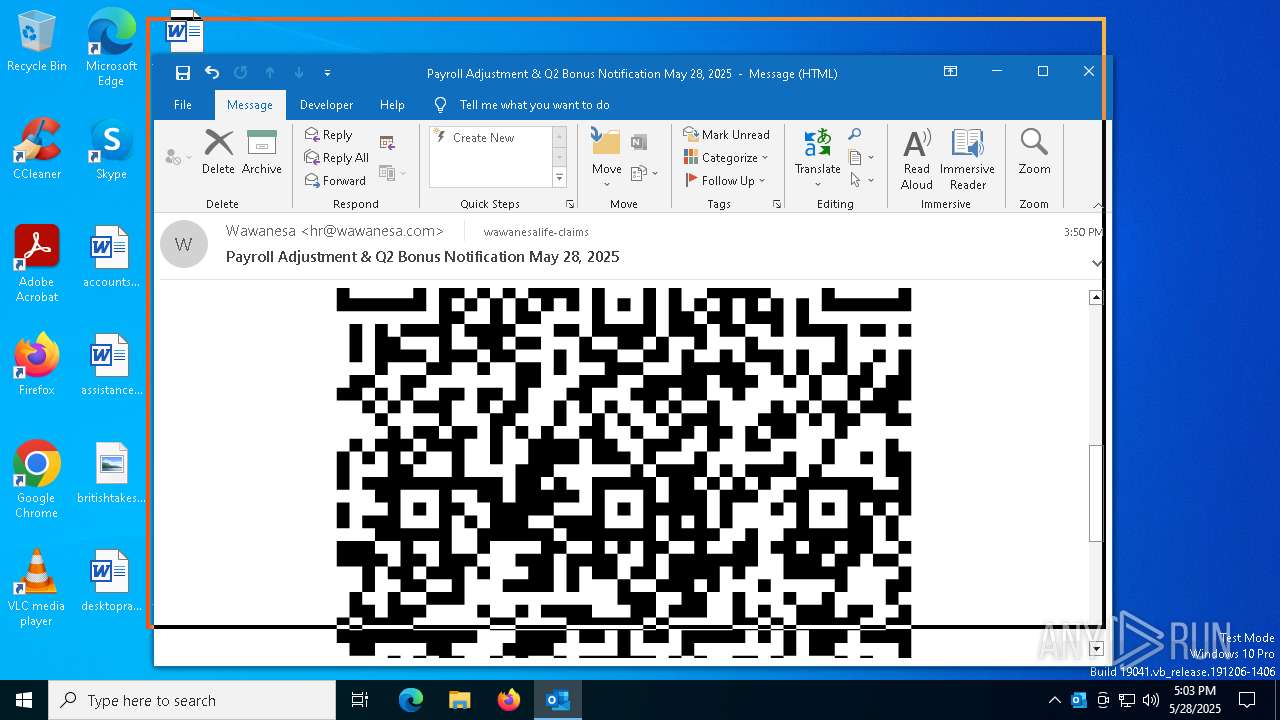Open the Tags dialog launcher
The height and width of the screenshot is (720, 1280).
[x=777, y=204]
